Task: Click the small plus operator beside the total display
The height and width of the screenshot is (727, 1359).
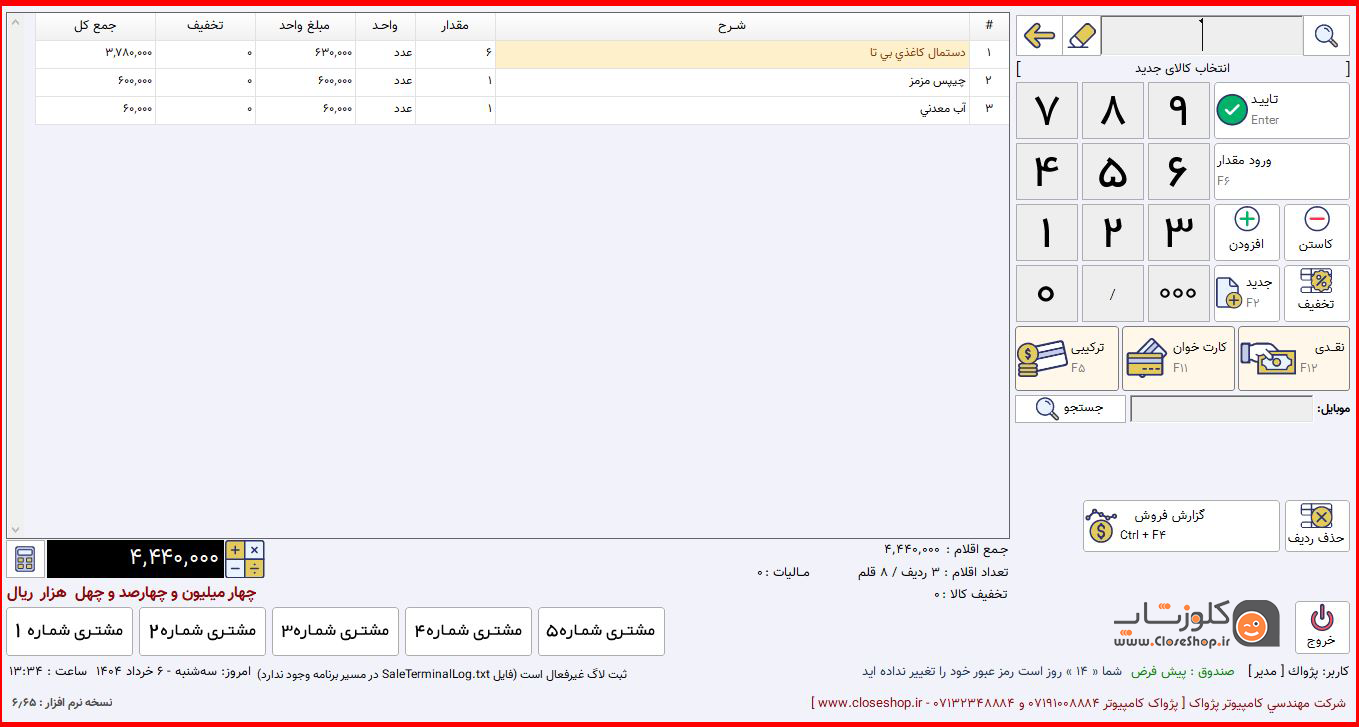Action: (235, 550)
